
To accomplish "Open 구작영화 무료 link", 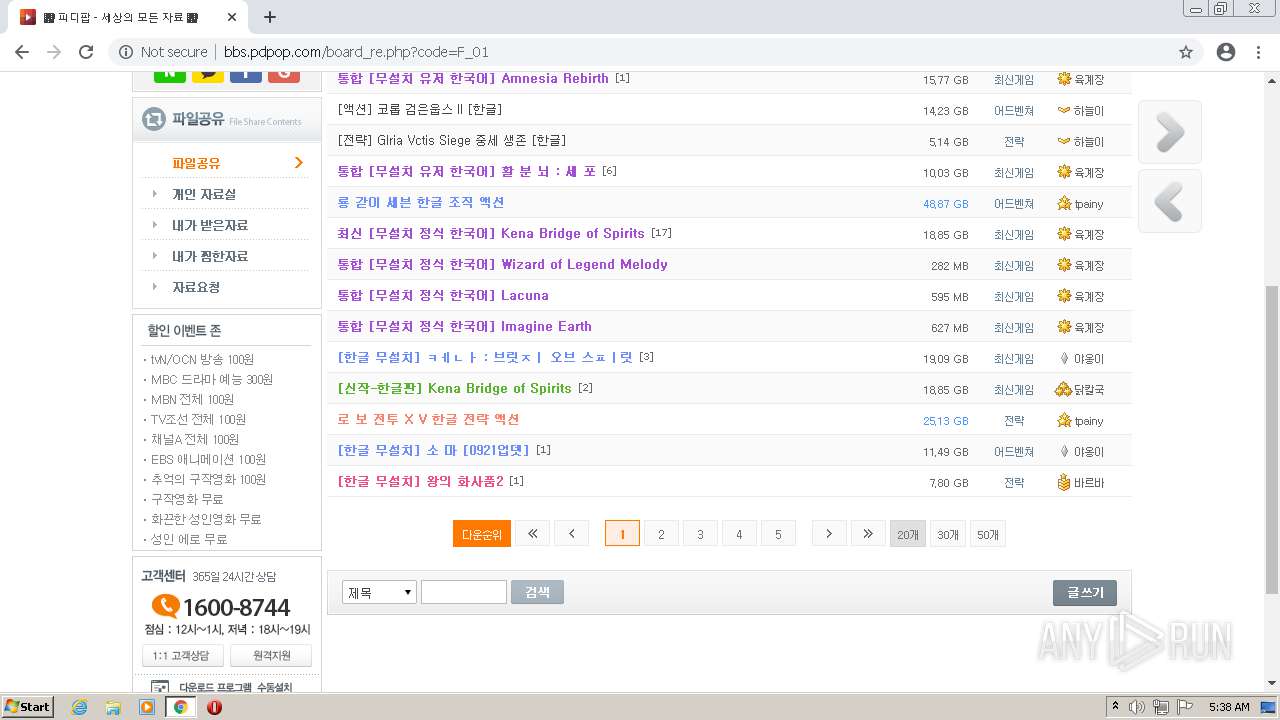I will click(x=186, y=499).
